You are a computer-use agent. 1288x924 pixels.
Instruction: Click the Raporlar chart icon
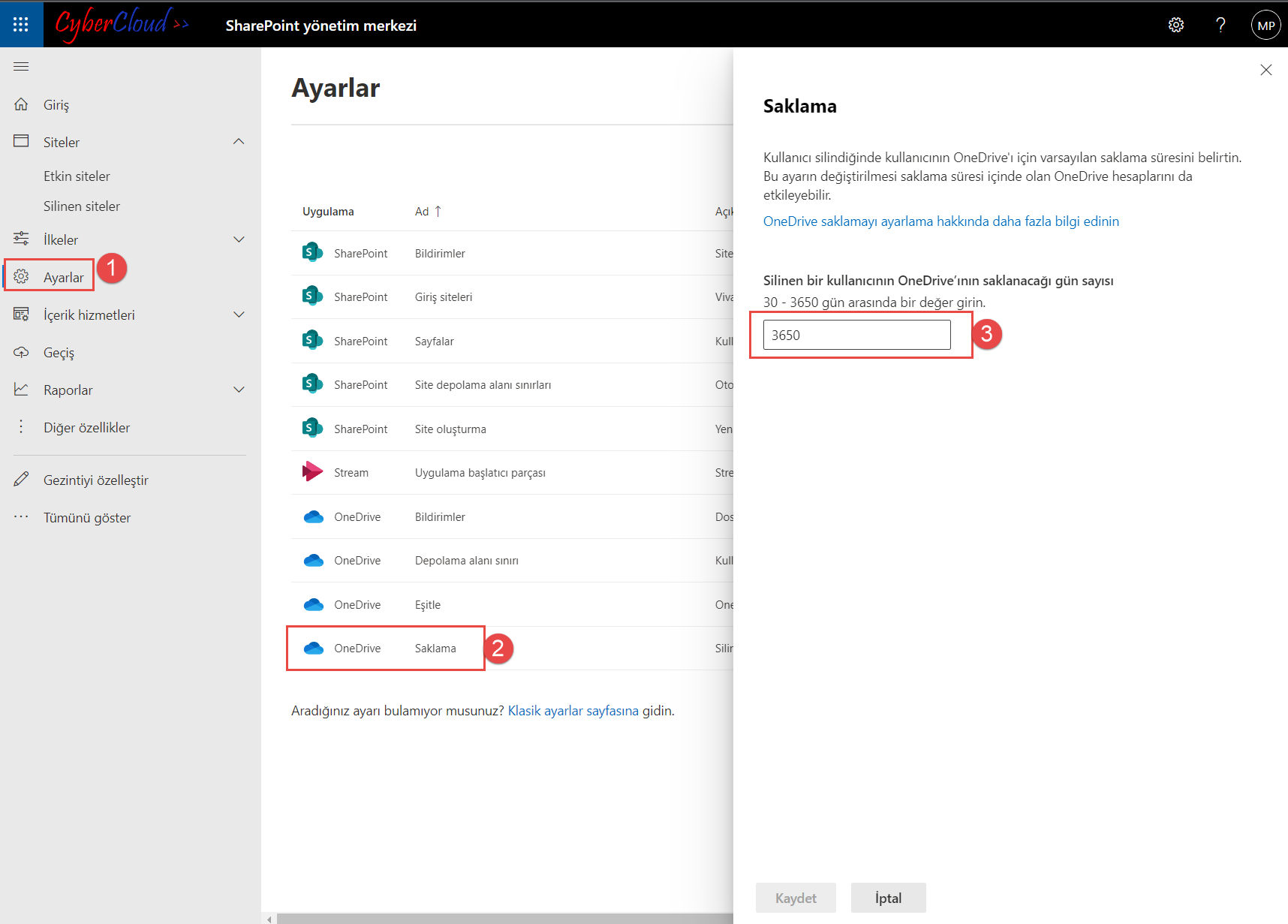point(21,390)
